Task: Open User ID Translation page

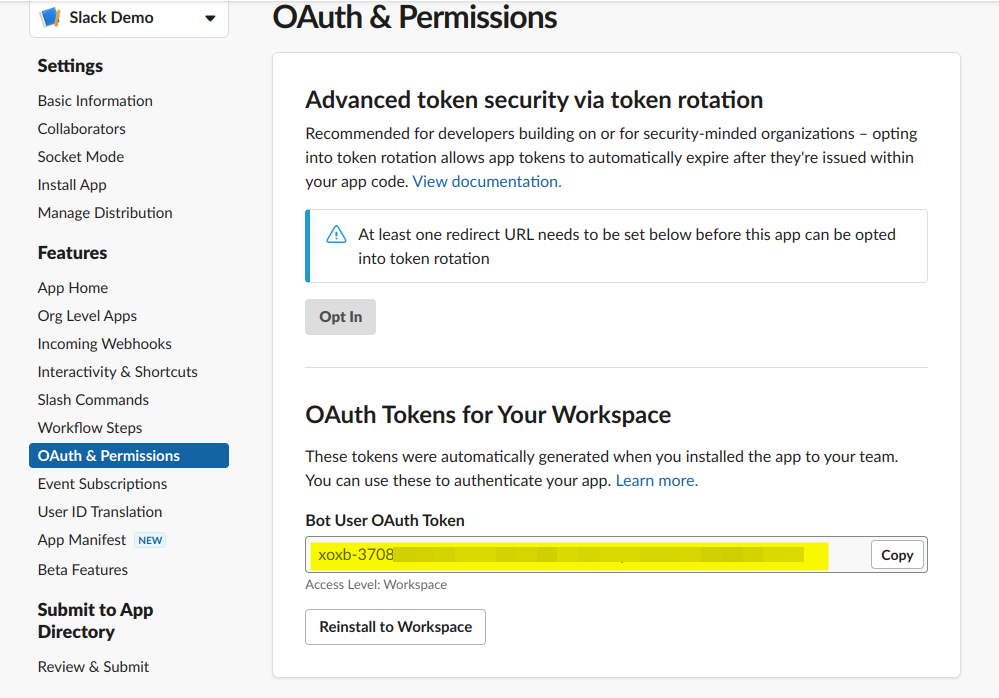Action: tap(100, 512)
